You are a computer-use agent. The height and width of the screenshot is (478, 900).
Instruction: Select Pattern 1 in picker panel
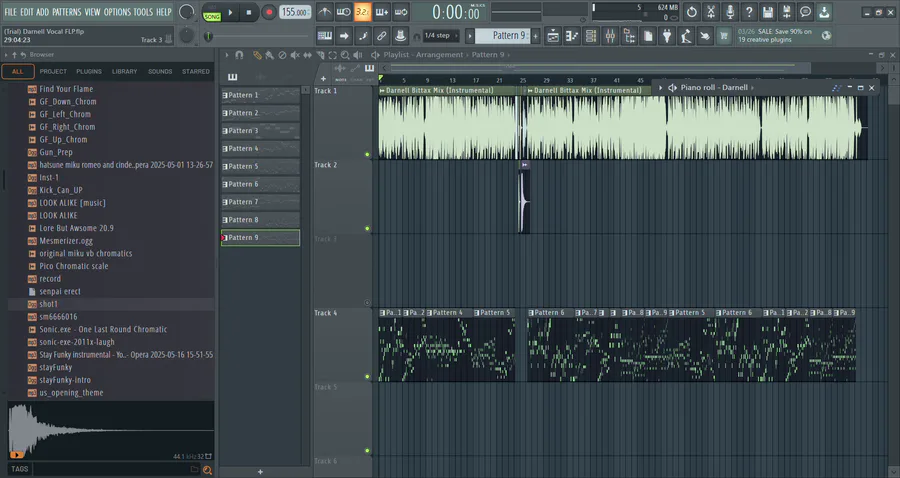[x=261, y=95]
